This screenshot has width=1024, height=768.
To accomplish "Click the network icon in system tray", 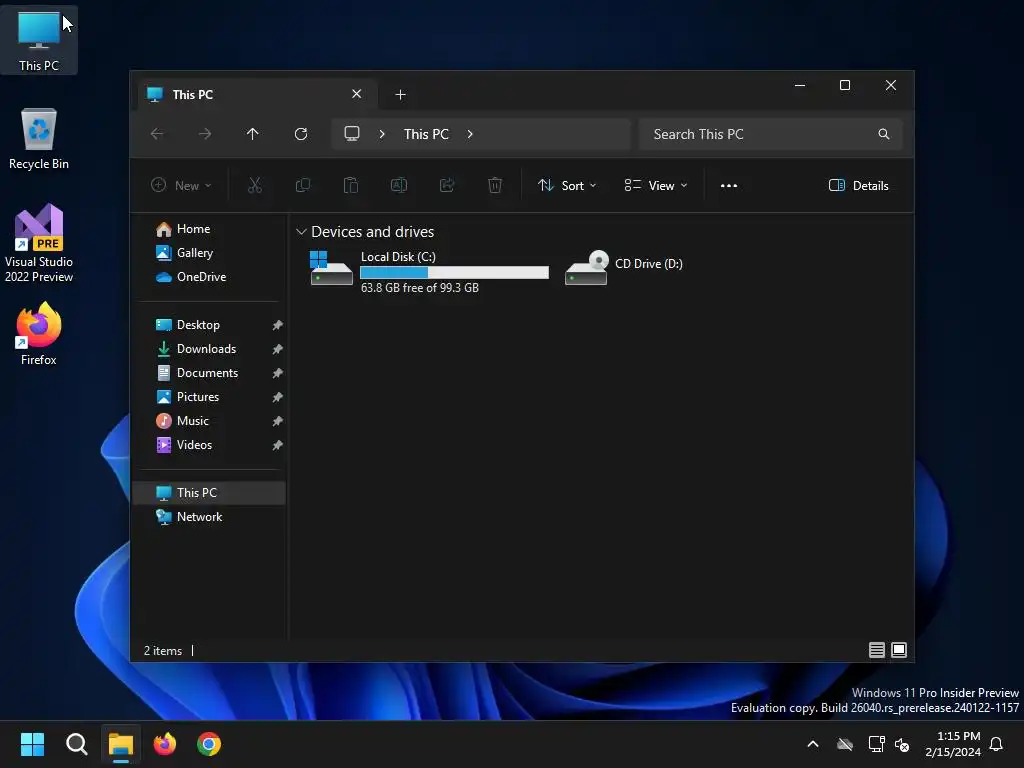I will pos(876,744).
